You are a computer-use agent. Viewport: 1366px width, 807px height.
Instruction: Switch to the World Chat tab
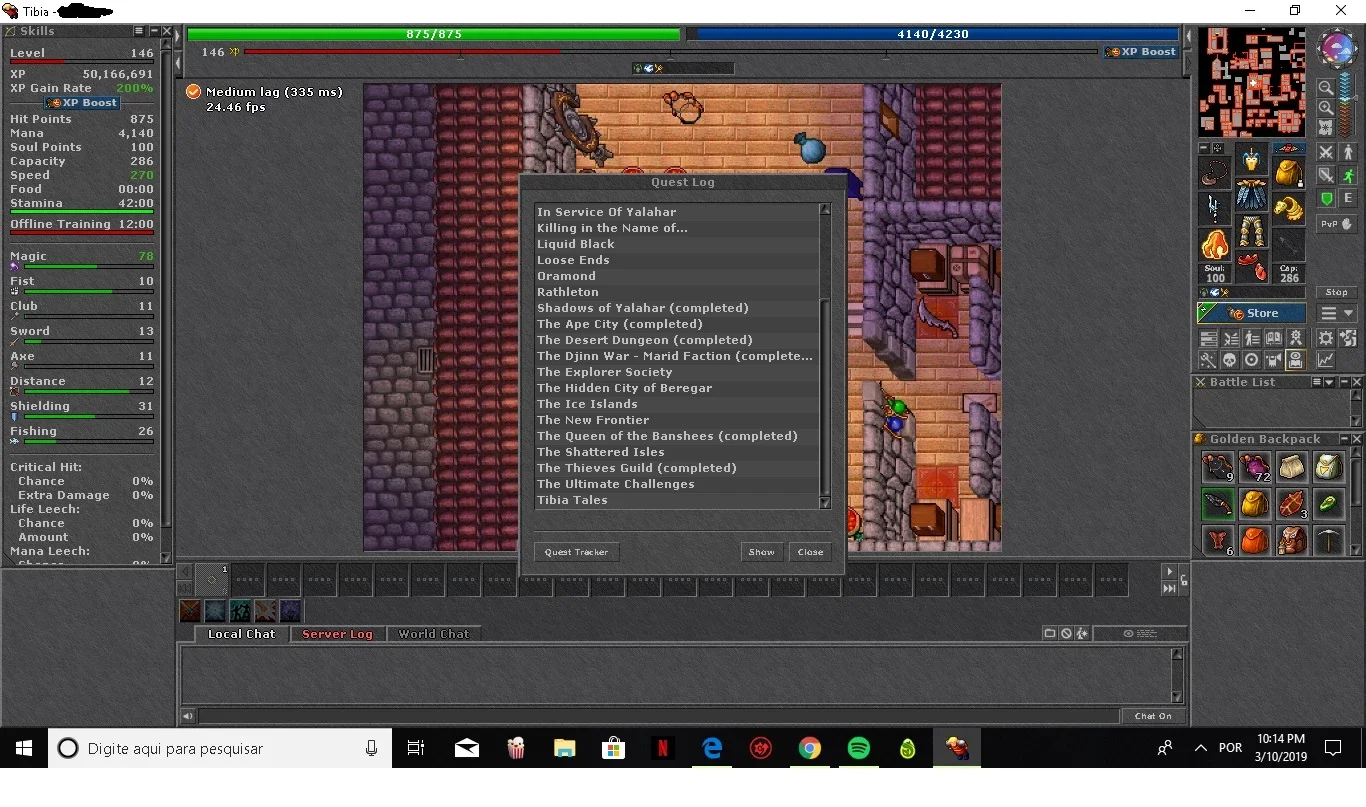[x=434, y=634]
